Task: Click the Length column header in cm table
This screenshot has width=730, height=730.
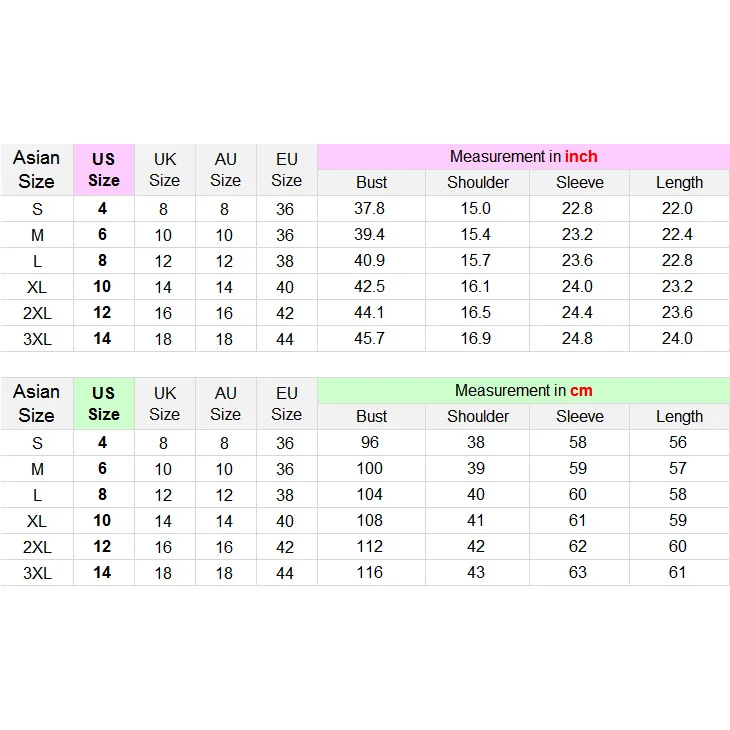Action: coord(679,416)
